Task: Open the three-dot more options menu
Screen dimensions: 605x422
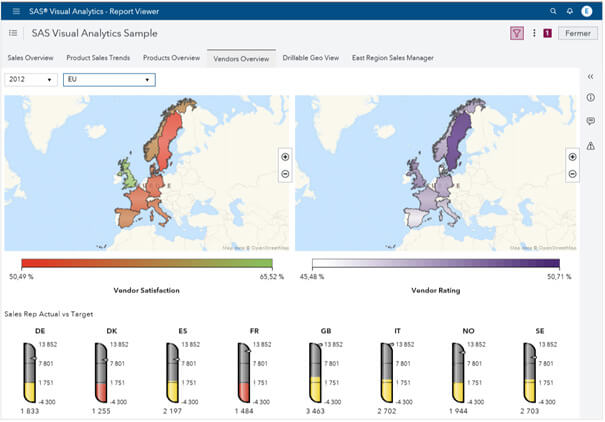Action: pyautogui.click(x=534, y=33)
